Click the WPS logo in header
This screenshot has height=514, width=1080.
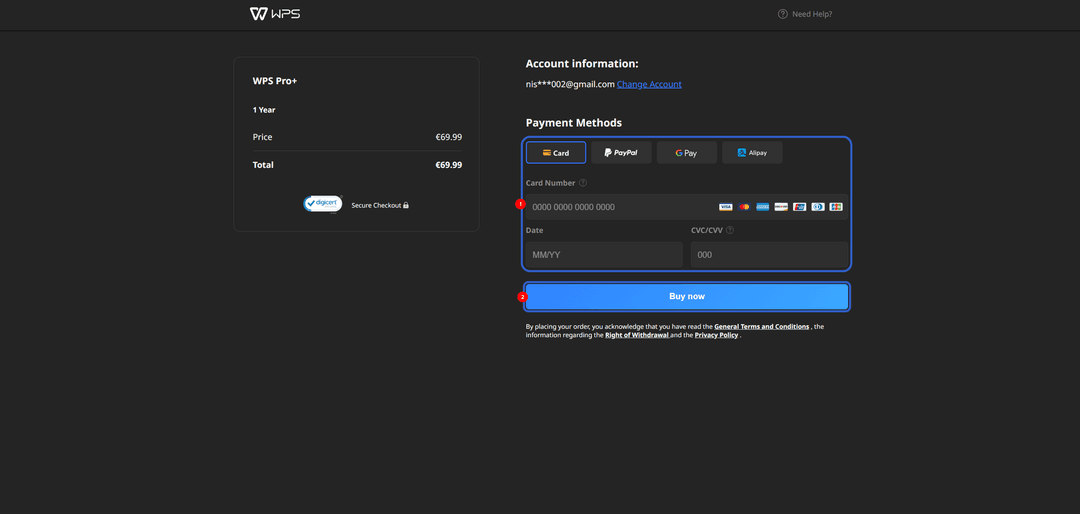click(x=275, y=14)
